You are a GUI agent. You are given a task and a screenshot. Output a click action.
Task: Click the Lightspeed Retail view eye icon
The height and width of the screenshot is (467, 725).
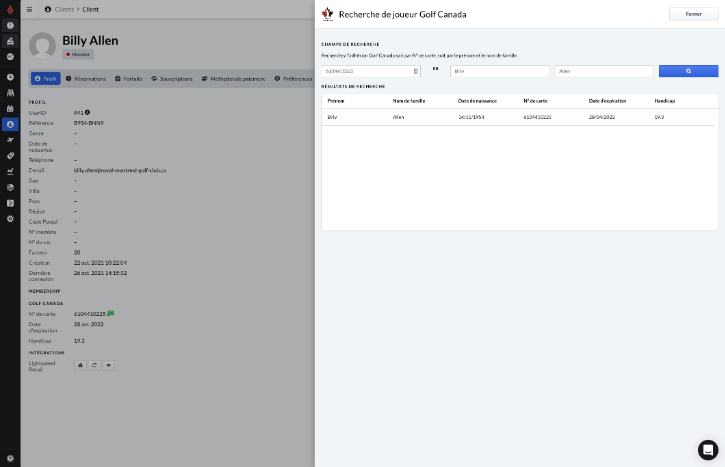click(x=109, y=365)
